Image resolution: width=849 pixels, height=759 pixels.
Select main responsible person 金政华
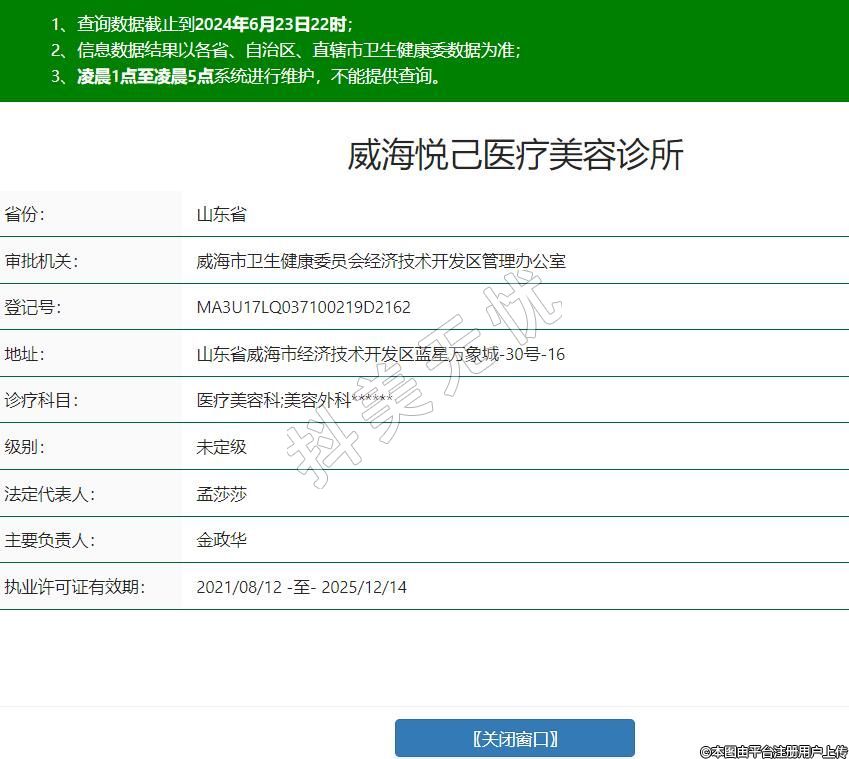pos(221,540)
